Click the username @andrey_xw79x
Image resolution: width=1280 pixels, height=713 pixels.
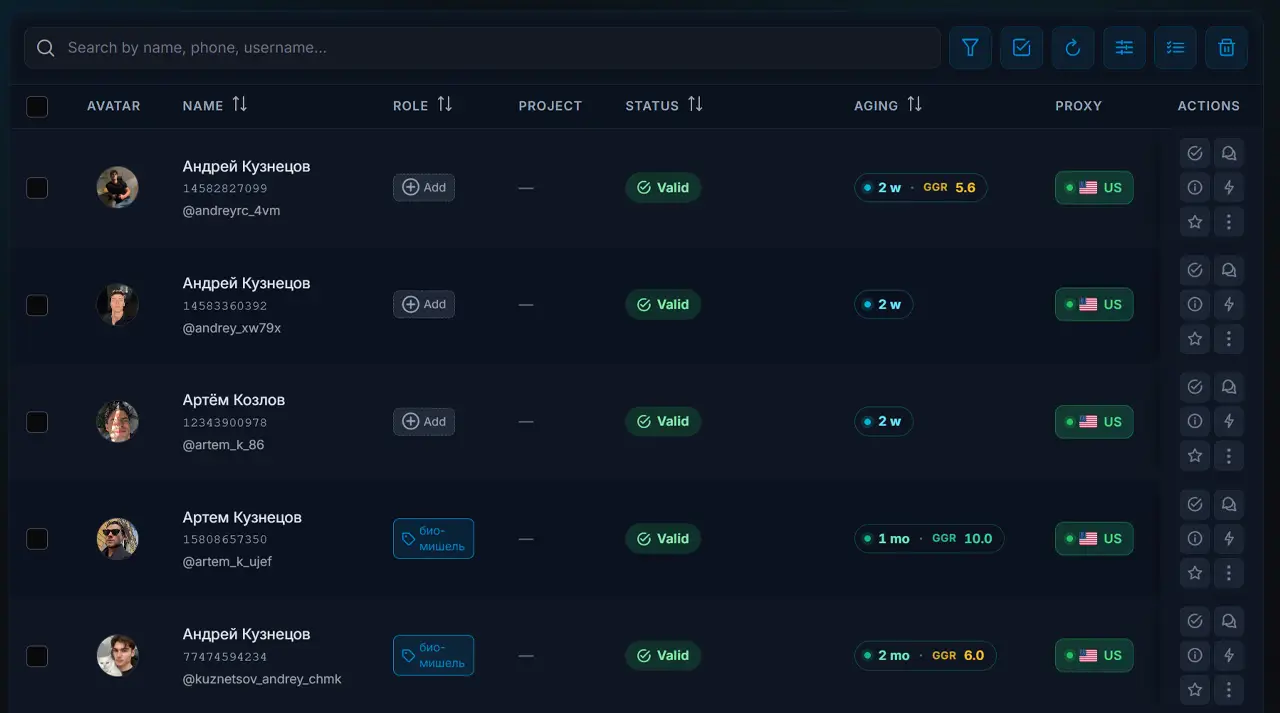pos(232,328)
